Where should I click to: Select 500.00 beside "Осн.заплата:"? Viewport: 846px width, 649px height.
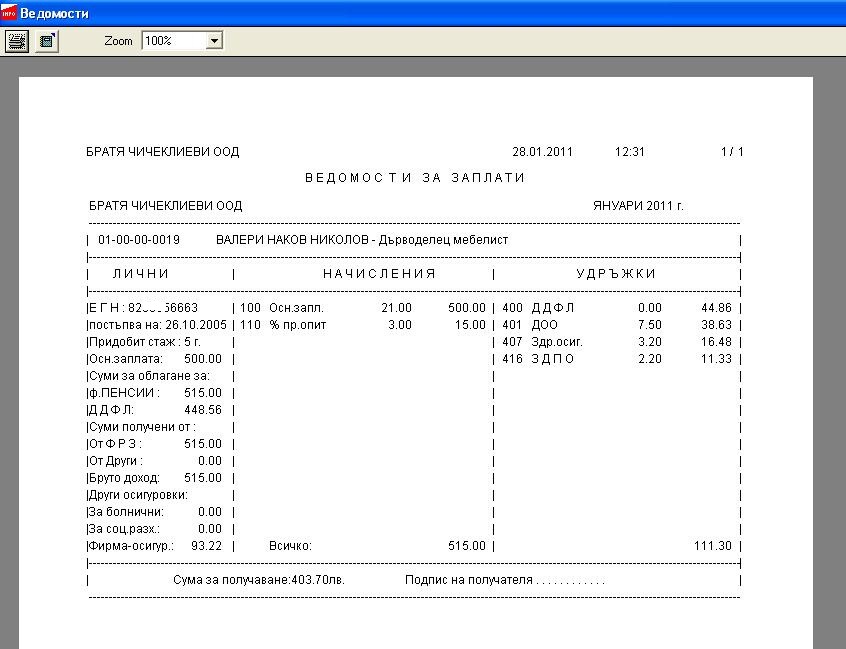click(203, 359)
